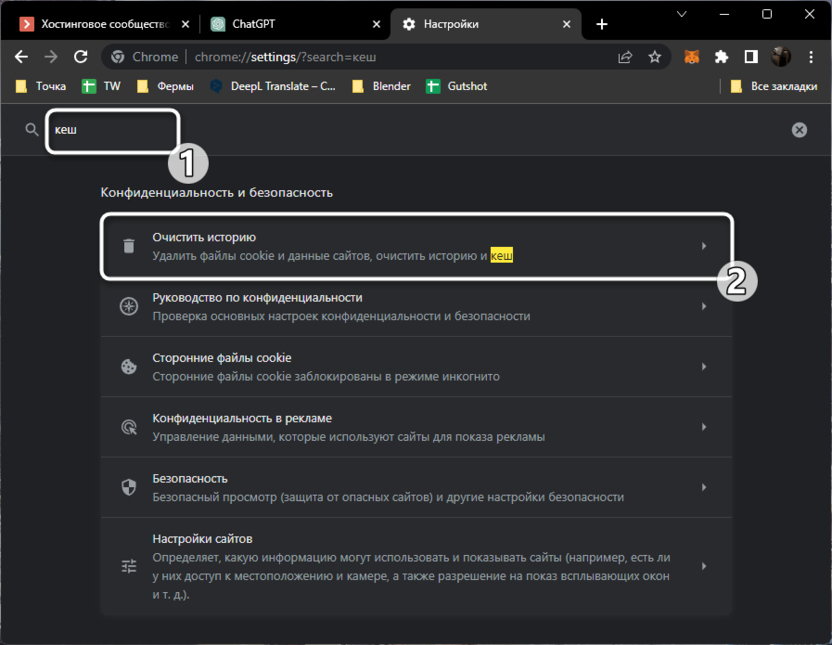Close the ChatGPT tab
Screen dimensions: 832x645
376,24
